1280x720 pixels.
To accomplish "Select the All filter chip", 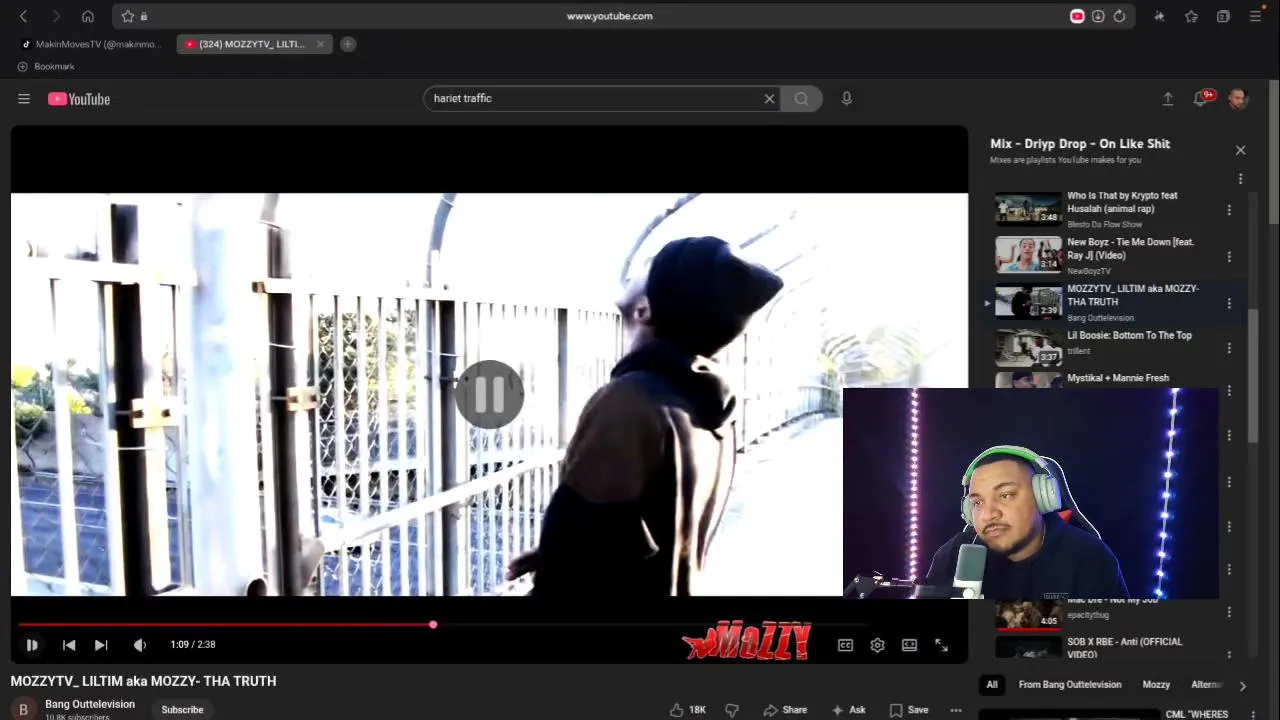I will point(992,685).
